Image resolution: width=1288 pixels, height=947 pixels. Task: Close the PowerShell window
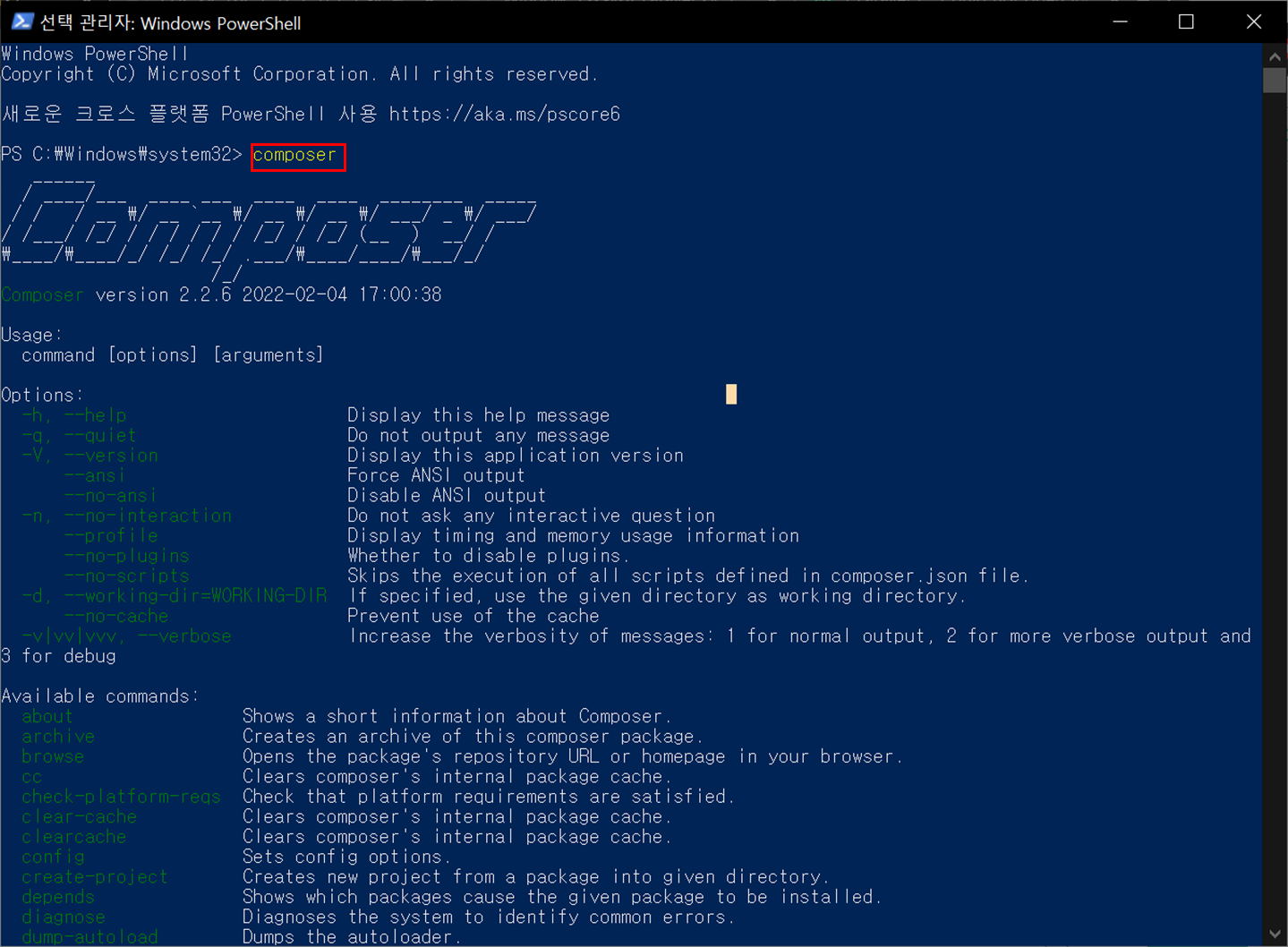(x=1254, y=21)
